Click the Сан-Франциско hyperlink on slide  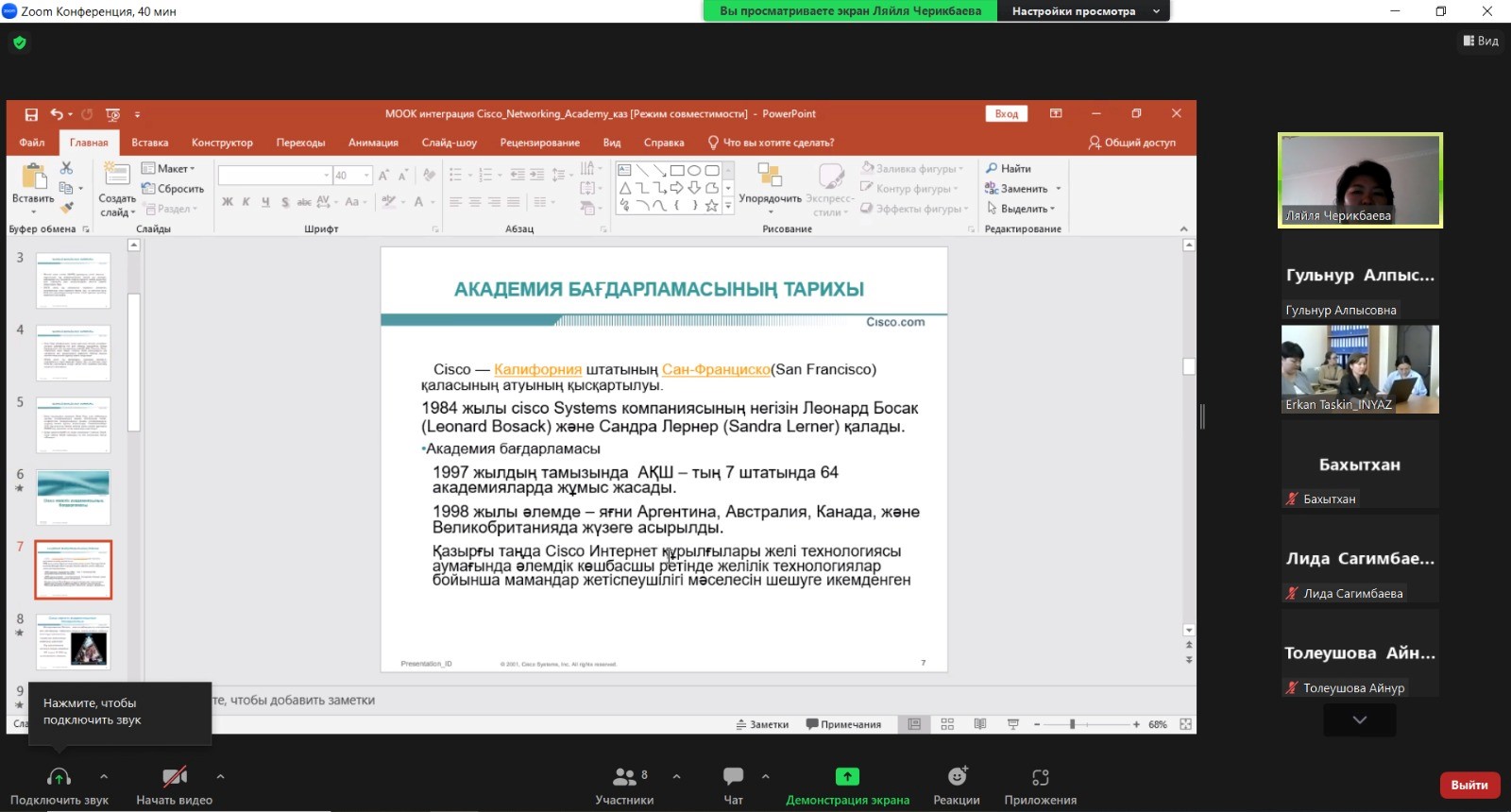(716, 369)
